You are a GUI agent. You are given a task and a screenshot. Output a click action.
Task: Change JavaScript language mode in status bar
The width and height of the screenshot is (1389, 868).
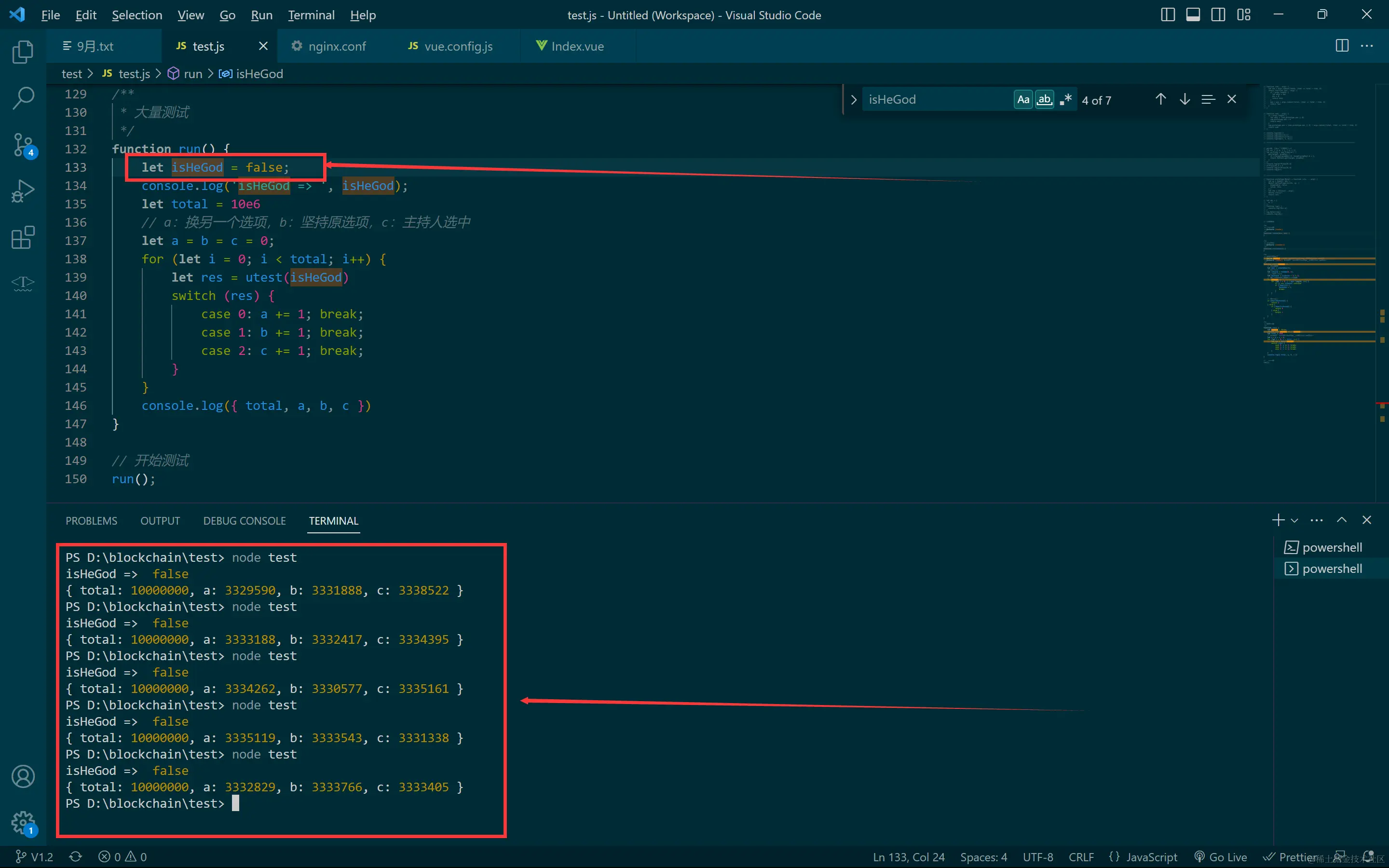(x=1151, y=856)
